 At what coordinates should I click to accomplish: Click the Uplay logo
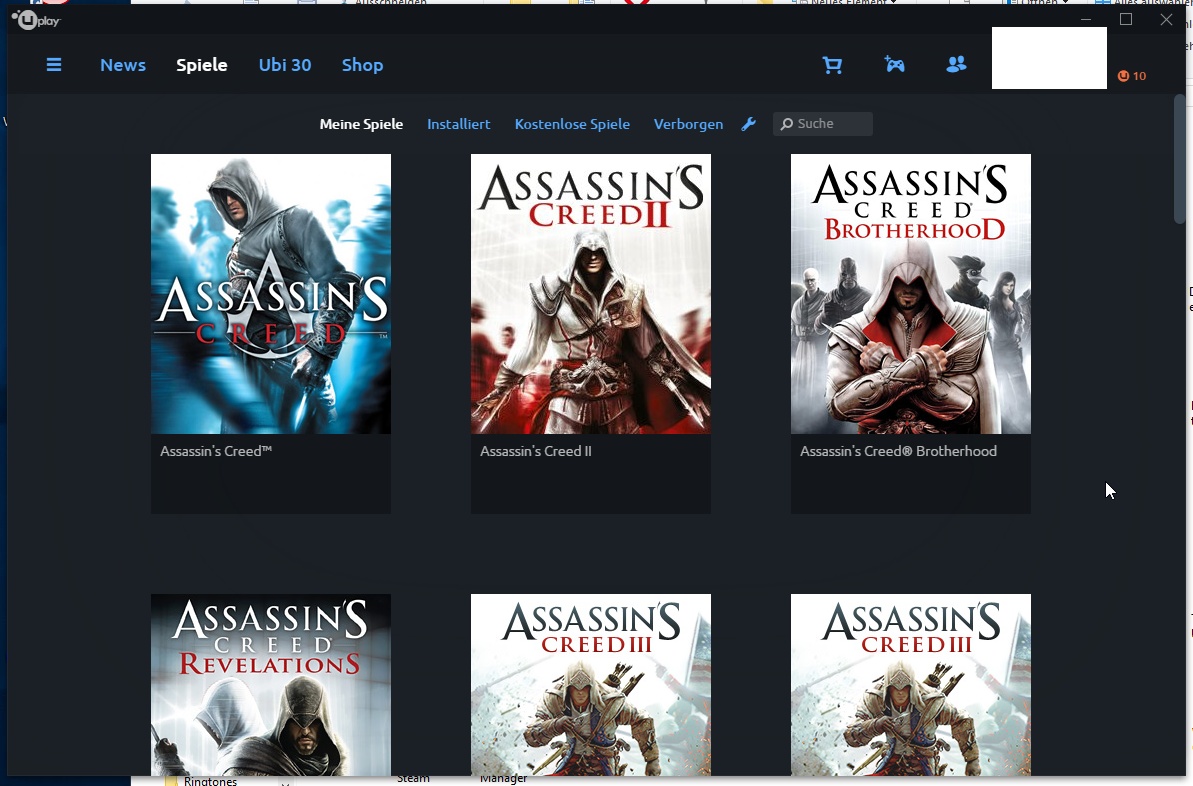36,20
